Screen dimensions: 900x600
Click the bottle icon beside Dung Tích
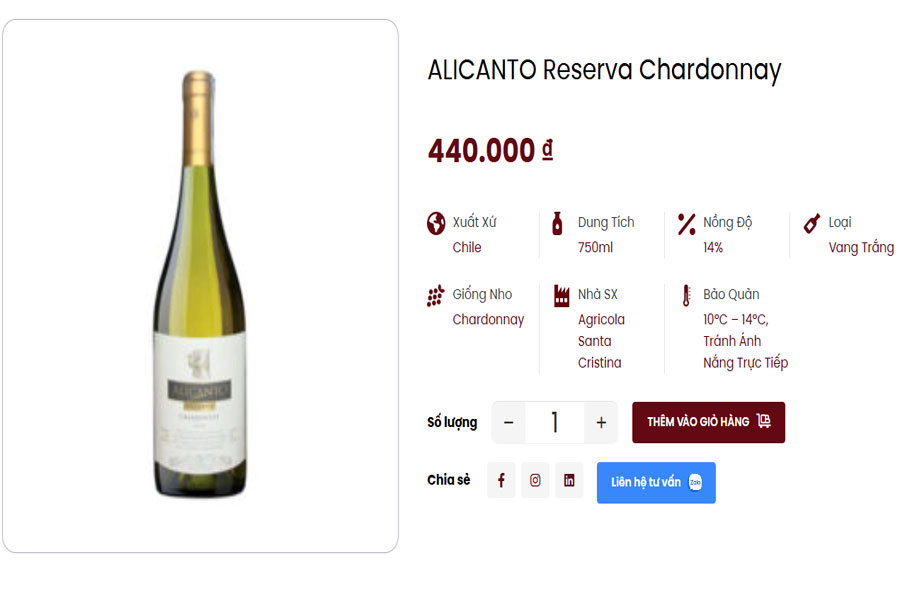point(556,222)
